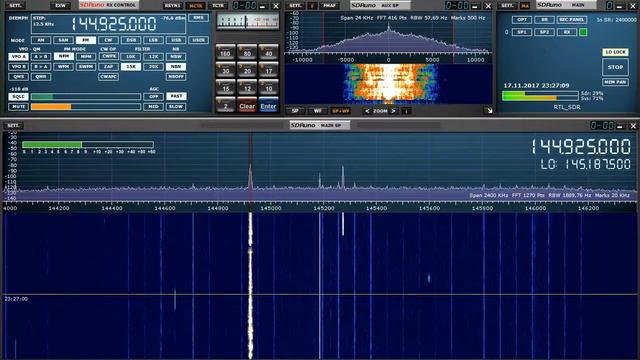Select the 10 meter band keypad button
Viewport: 640px width, 360px height.
[268, 87]
